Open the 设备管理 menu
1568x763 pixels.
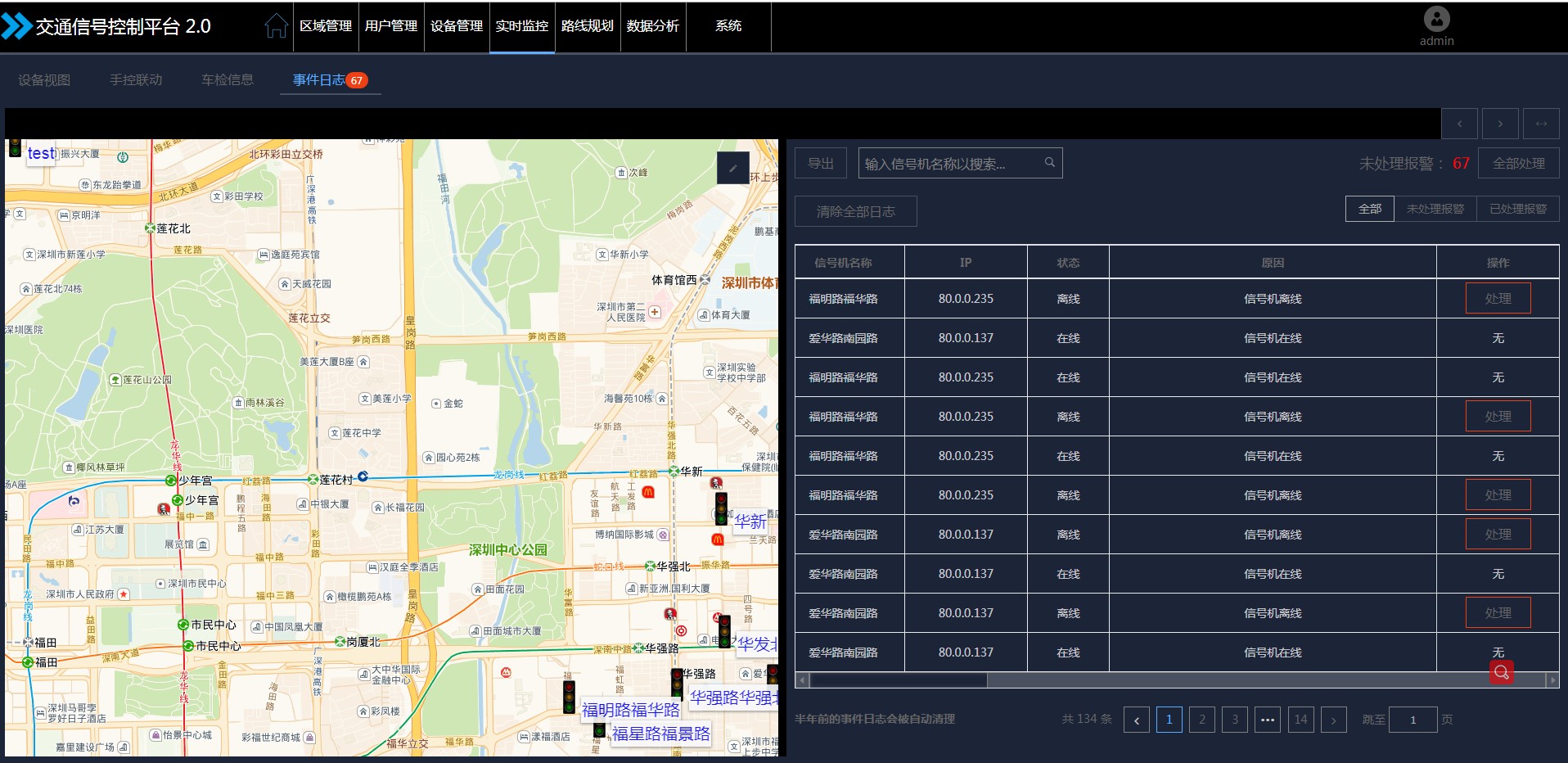coord(456,26)
